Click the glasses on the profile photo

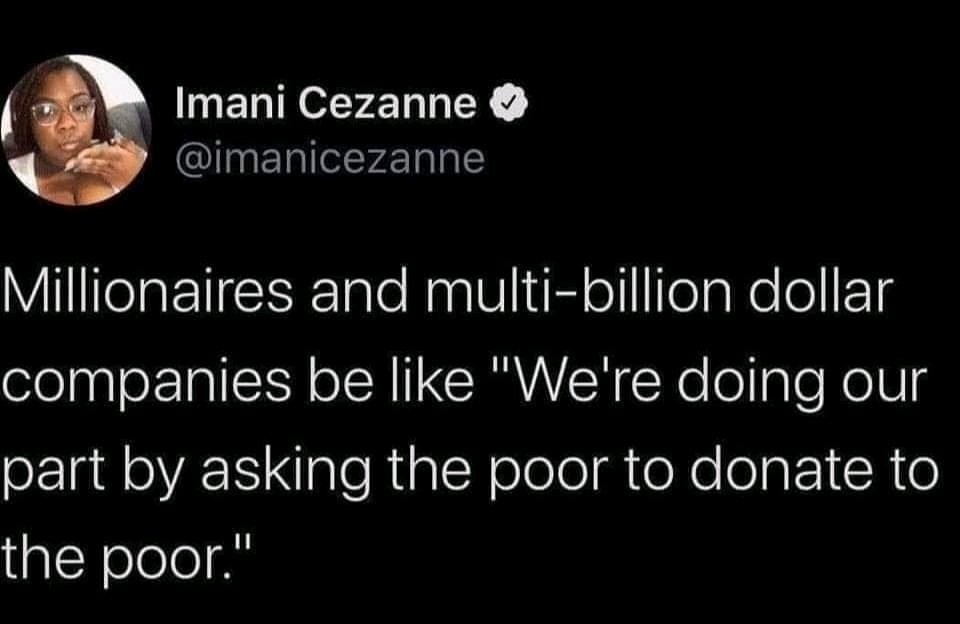64,112
